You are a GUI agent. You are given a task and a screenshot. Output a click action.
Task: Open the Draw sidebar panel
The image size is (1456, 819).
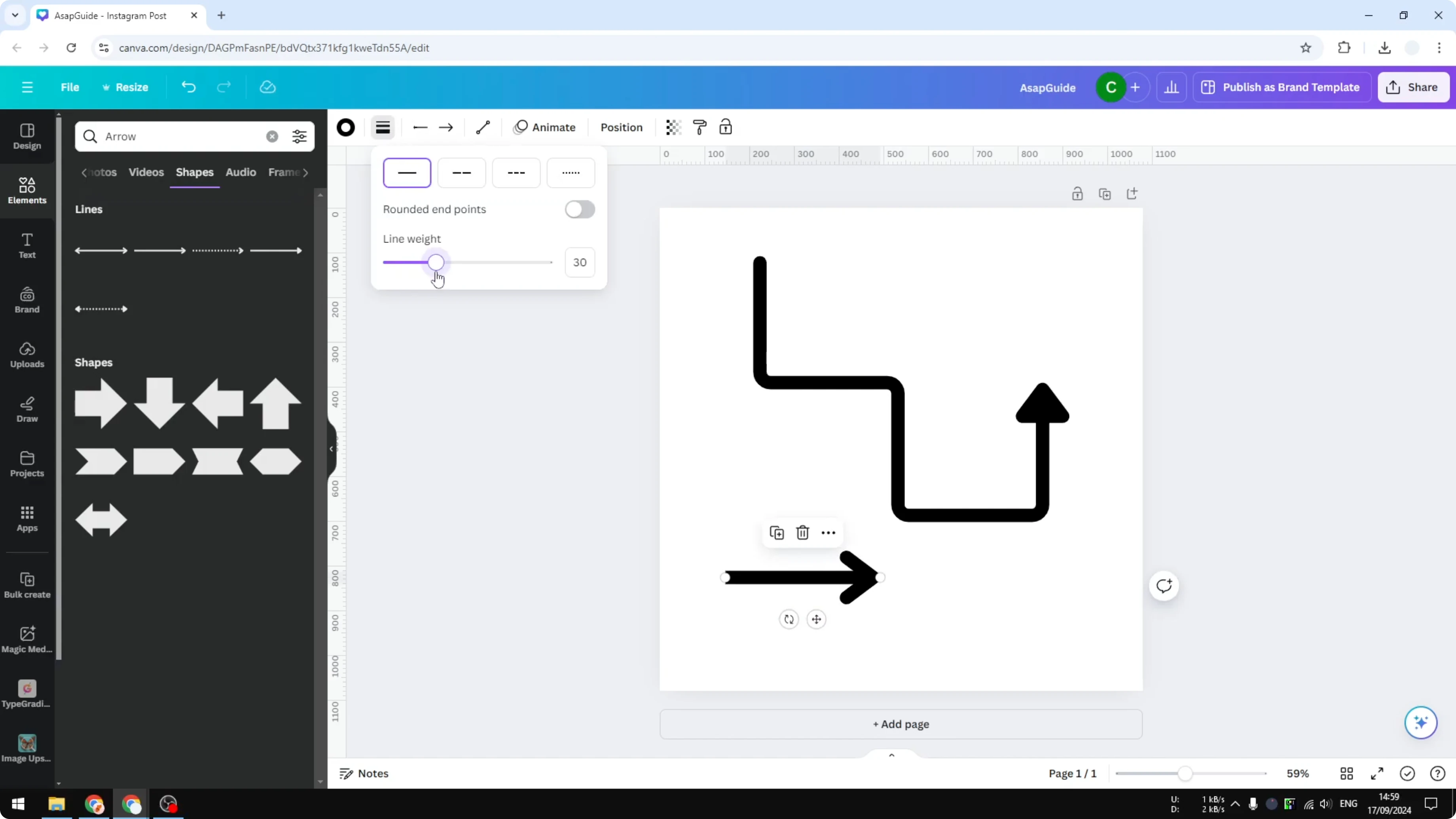(27, 409)
